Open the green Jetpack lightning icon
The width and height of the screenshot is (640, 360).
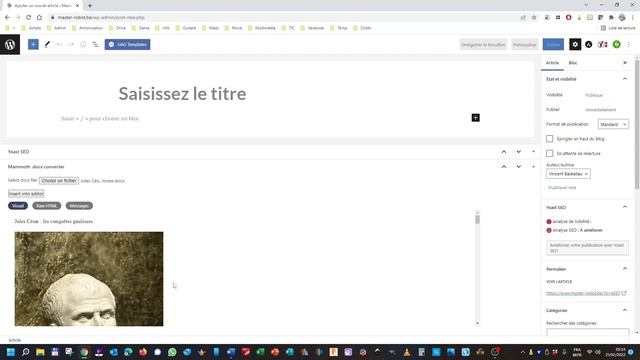617,44
